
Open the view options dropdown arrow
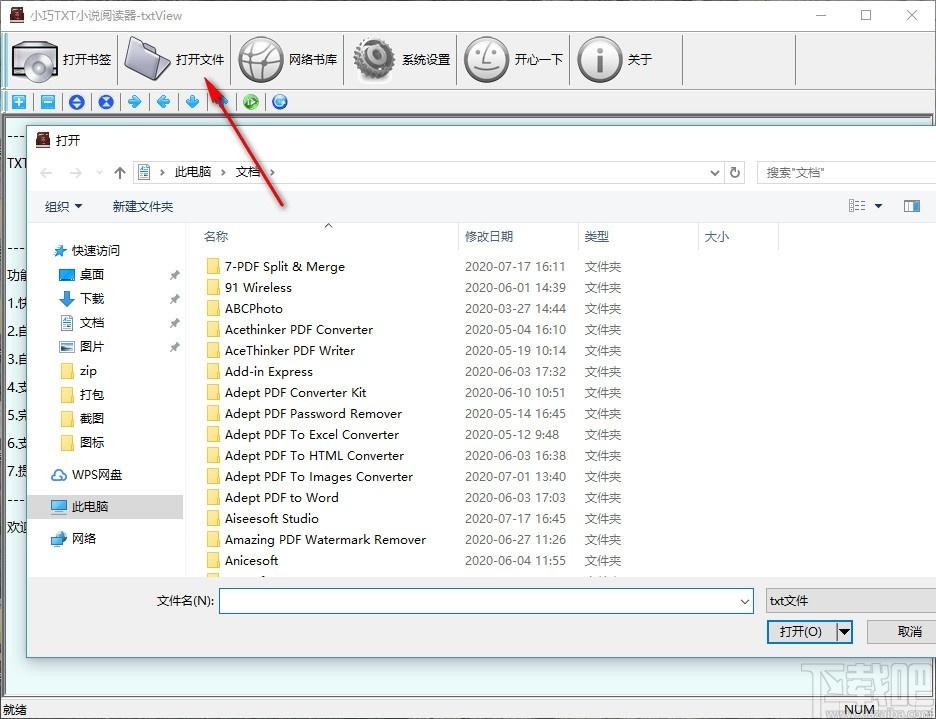[x=878, y=206]
